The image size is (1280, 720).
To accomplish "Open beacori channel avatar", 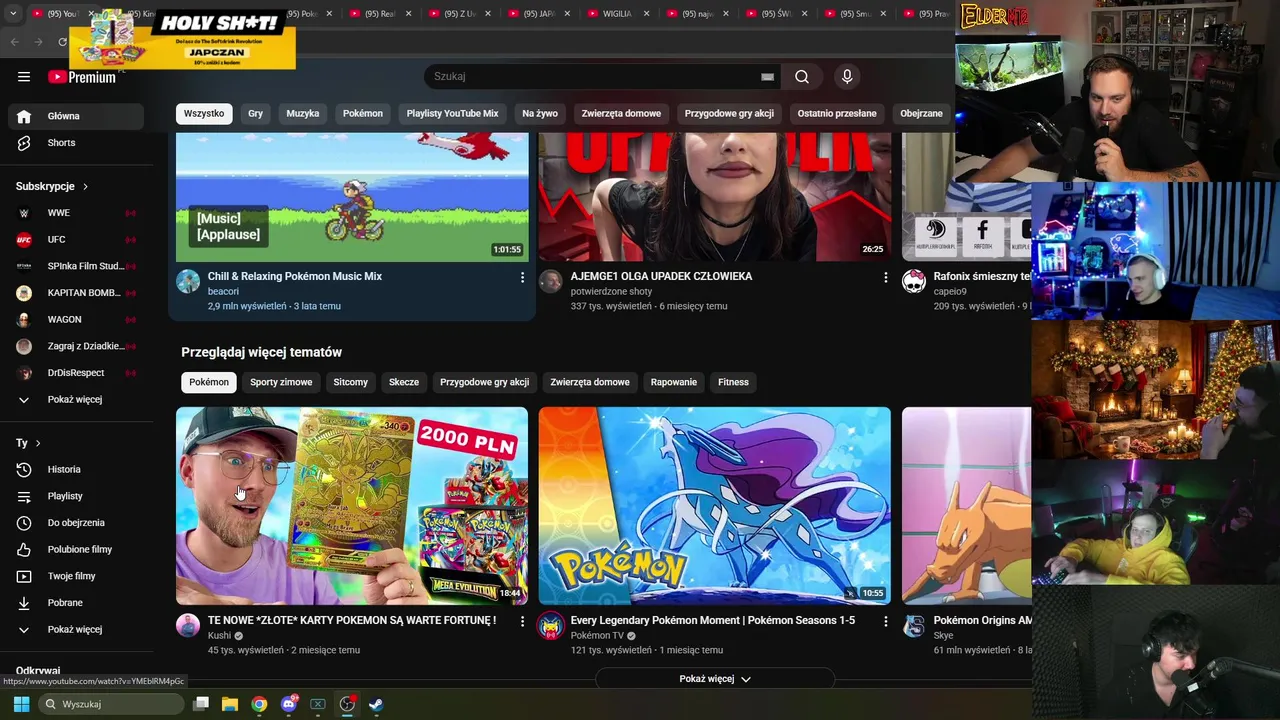I will coord(188,281).
